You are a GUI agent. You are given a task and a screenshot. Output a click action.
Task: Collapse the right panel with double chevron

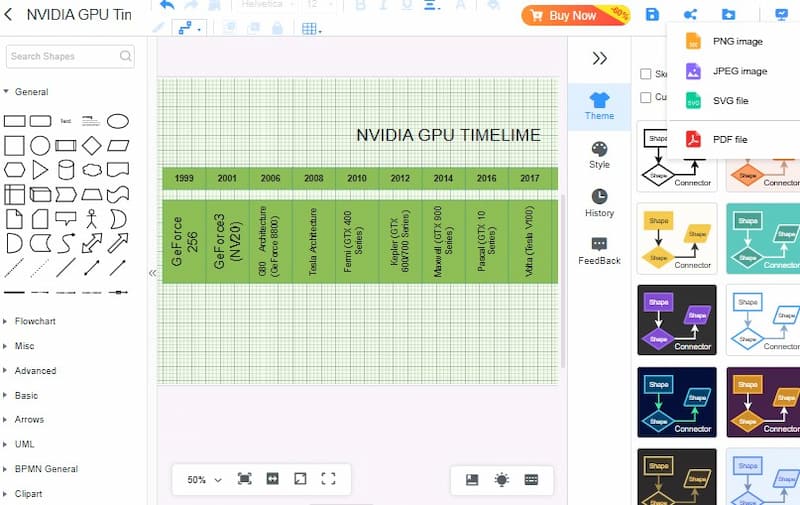pyautogui.click(x=599, y=58)
